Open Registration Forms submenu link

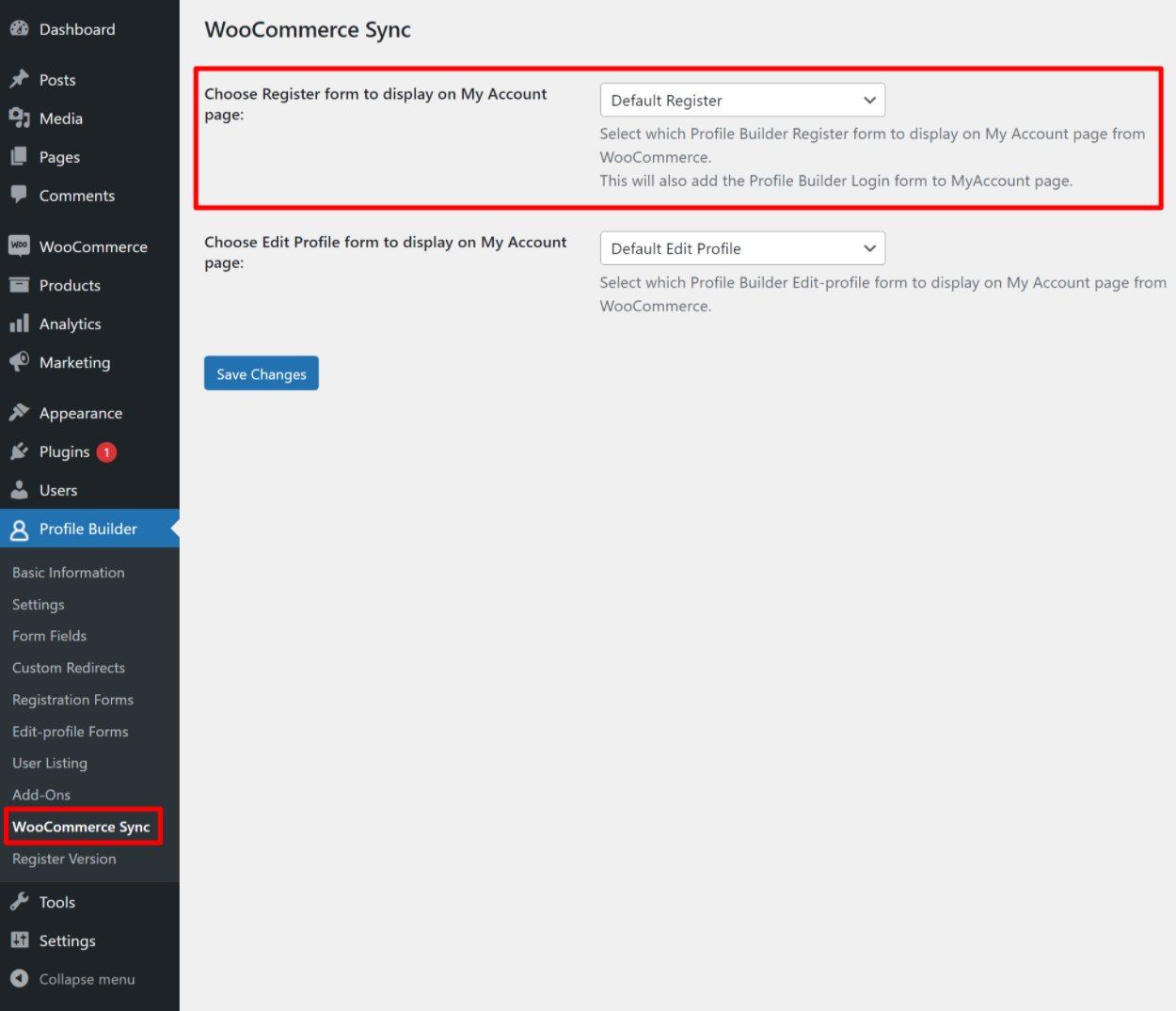click(x=72, y=700)
